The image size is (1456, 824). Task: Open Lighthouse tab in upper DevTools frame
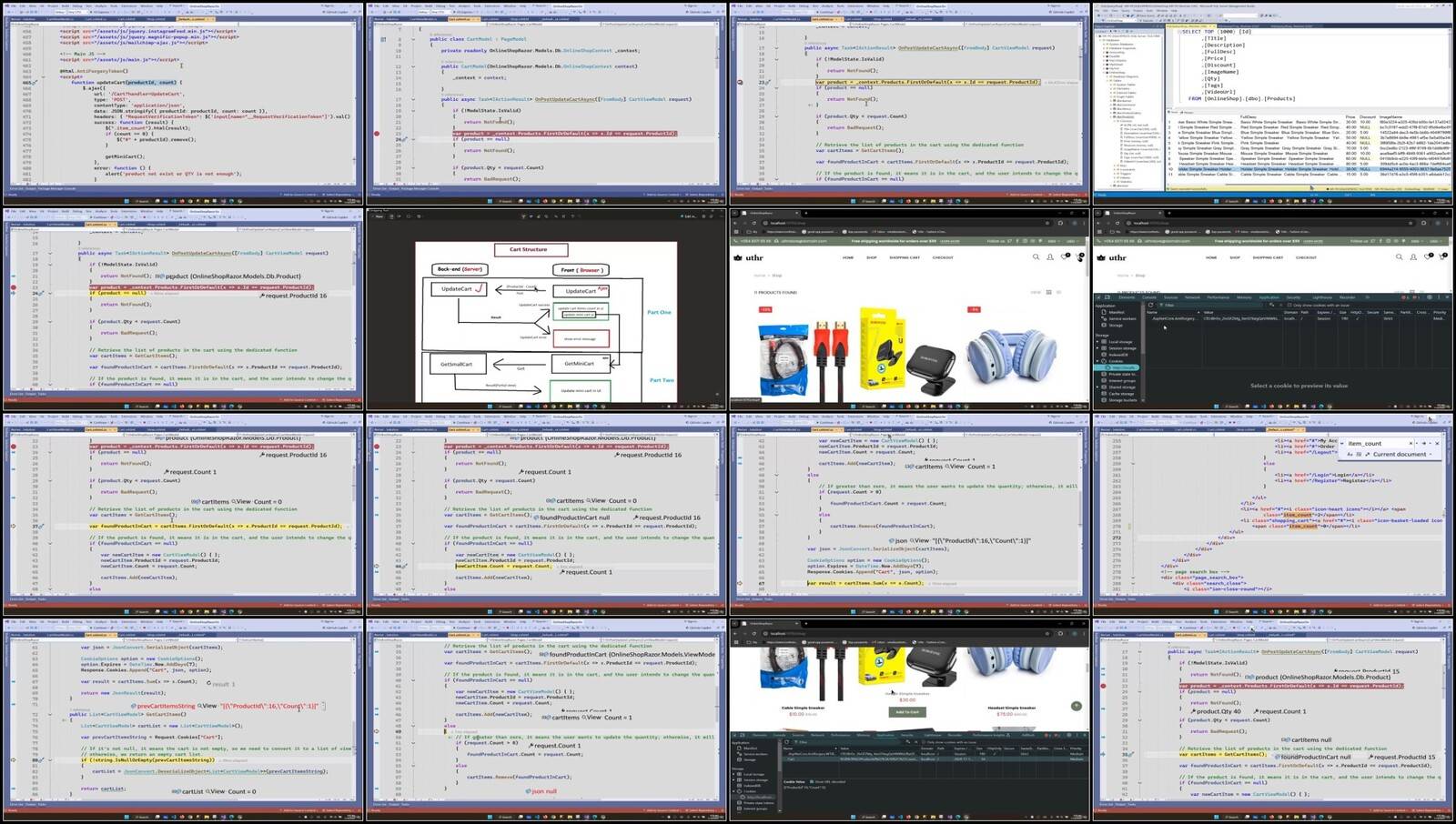[x=1322, y=296]
